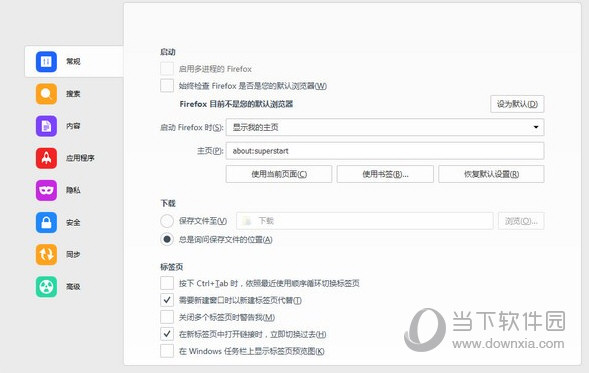Click the blue 安全 lock sidebar icon
The image size is (589, 373).
(x=46, y=222)
